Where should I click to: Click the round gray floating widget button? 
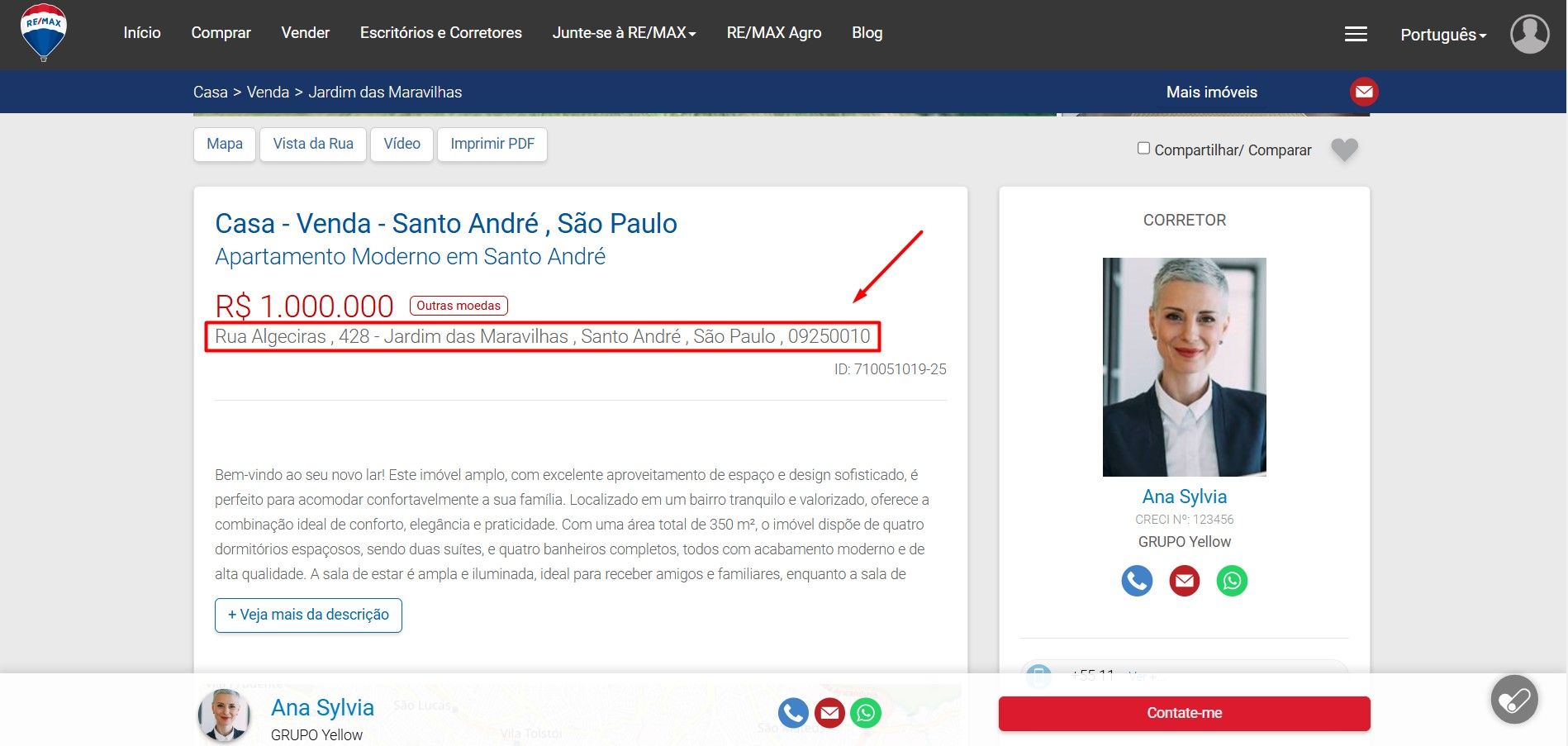coord(1514,700)
